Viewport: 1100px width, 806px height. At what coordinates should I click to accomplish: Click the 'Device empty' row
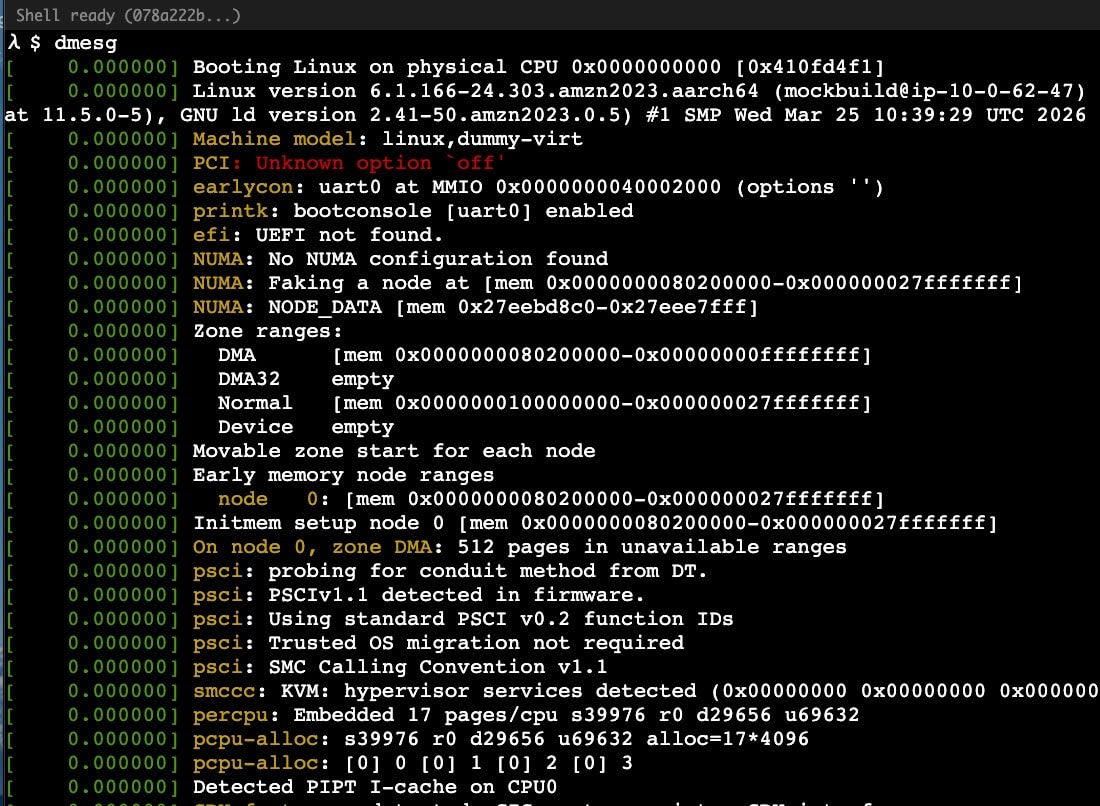click(306, 426)
